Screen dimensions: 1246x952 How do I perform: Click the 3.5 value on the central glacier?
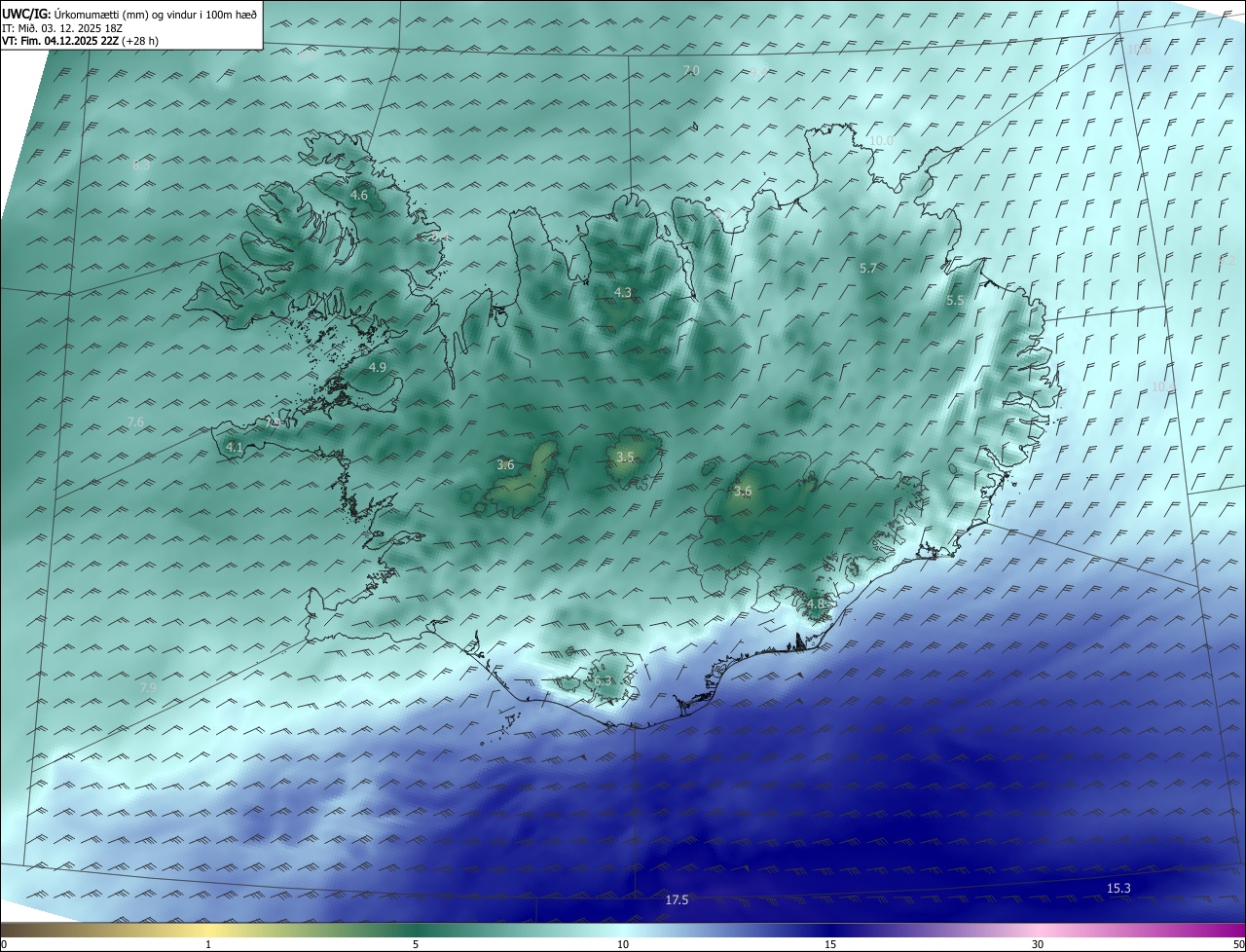tap(626, 458)
